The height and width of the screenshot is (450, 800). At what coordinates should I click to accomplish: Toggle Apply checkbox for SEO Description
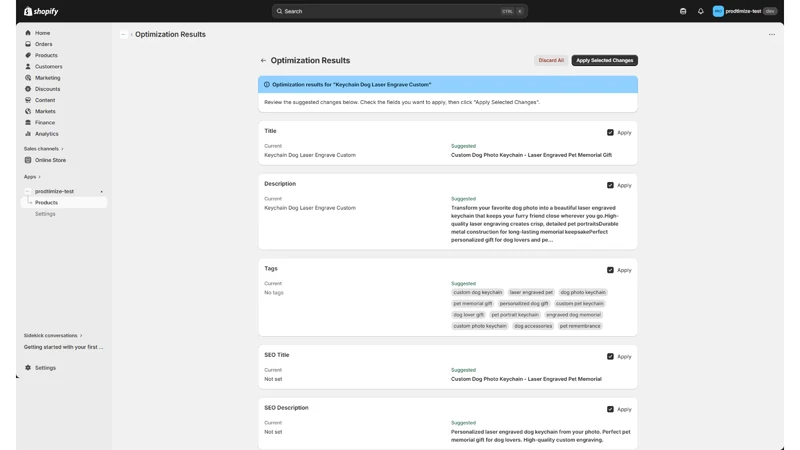tap(610, 409)
